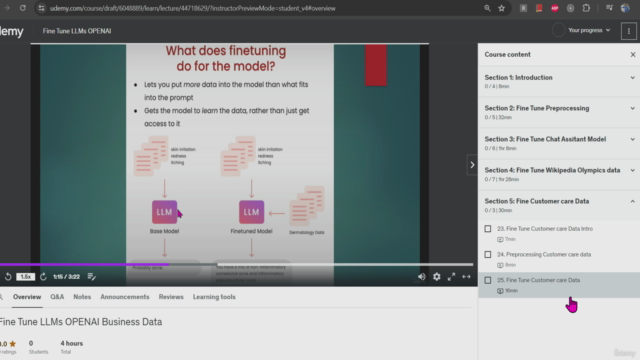Viewport: 640px width, 360px height.
Task: Mute the video volume icon
Action: tap(422, 277)
